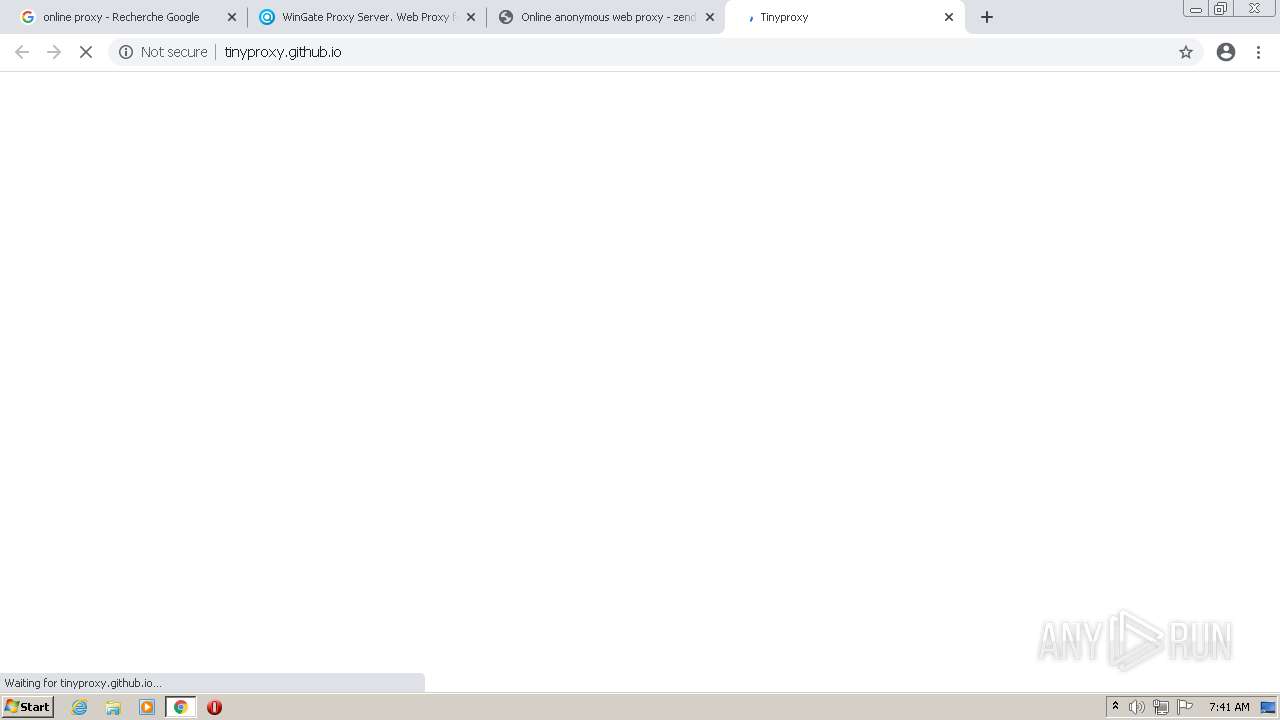The width and height of the screenshot is (1280, 720).
Task: Switch to the online proxy Google search tab
Action: point(128,17)
